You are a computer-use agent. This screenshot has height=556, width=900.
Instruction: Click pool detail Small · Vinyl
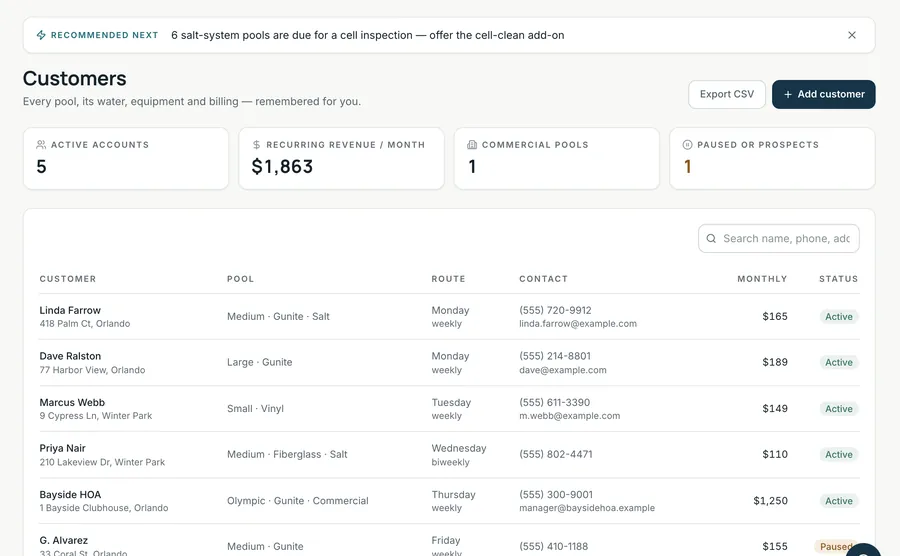click(255, 409)
